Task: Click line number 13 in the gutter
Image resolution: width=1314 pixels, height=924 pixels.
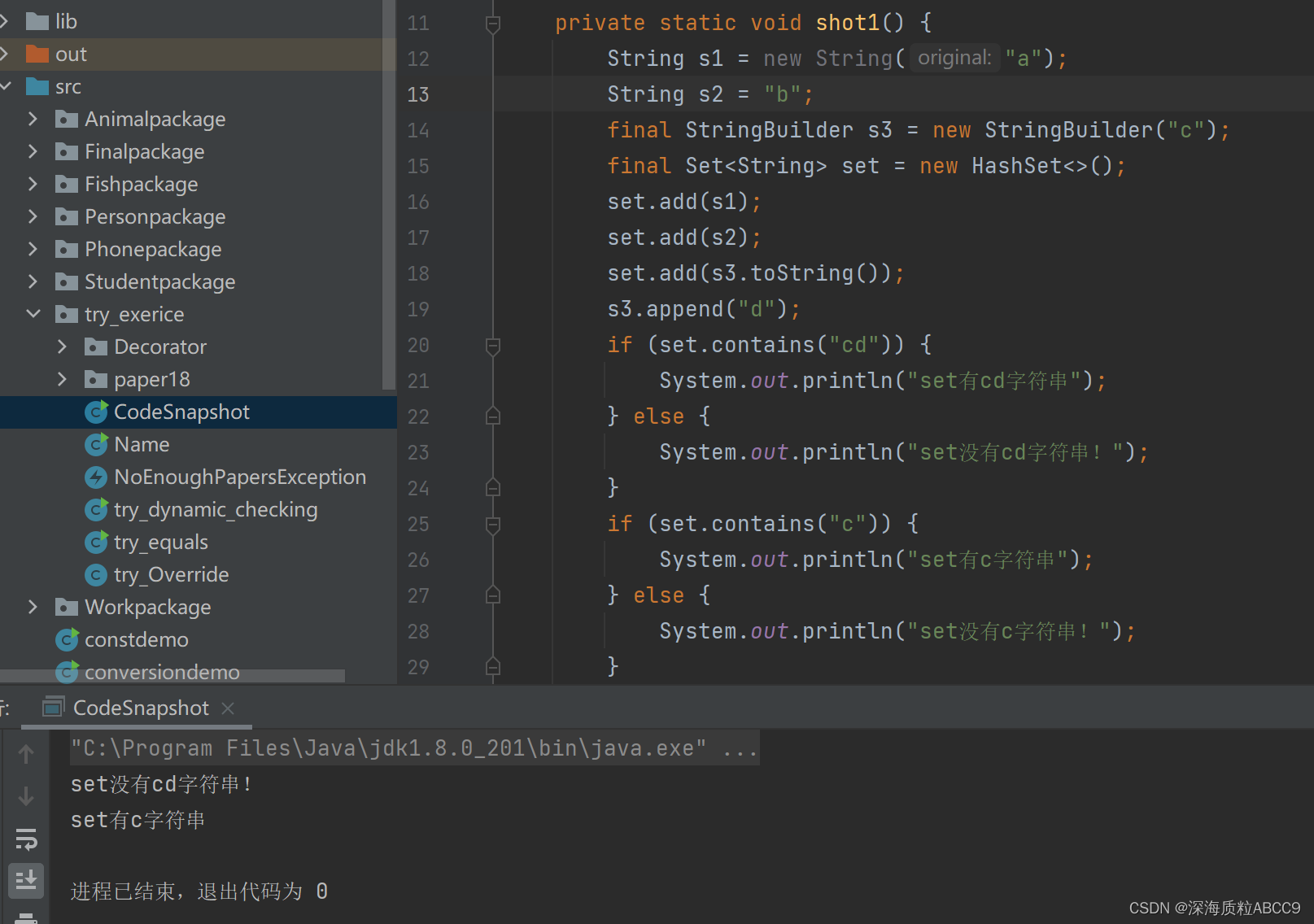Action: (418, 94)
